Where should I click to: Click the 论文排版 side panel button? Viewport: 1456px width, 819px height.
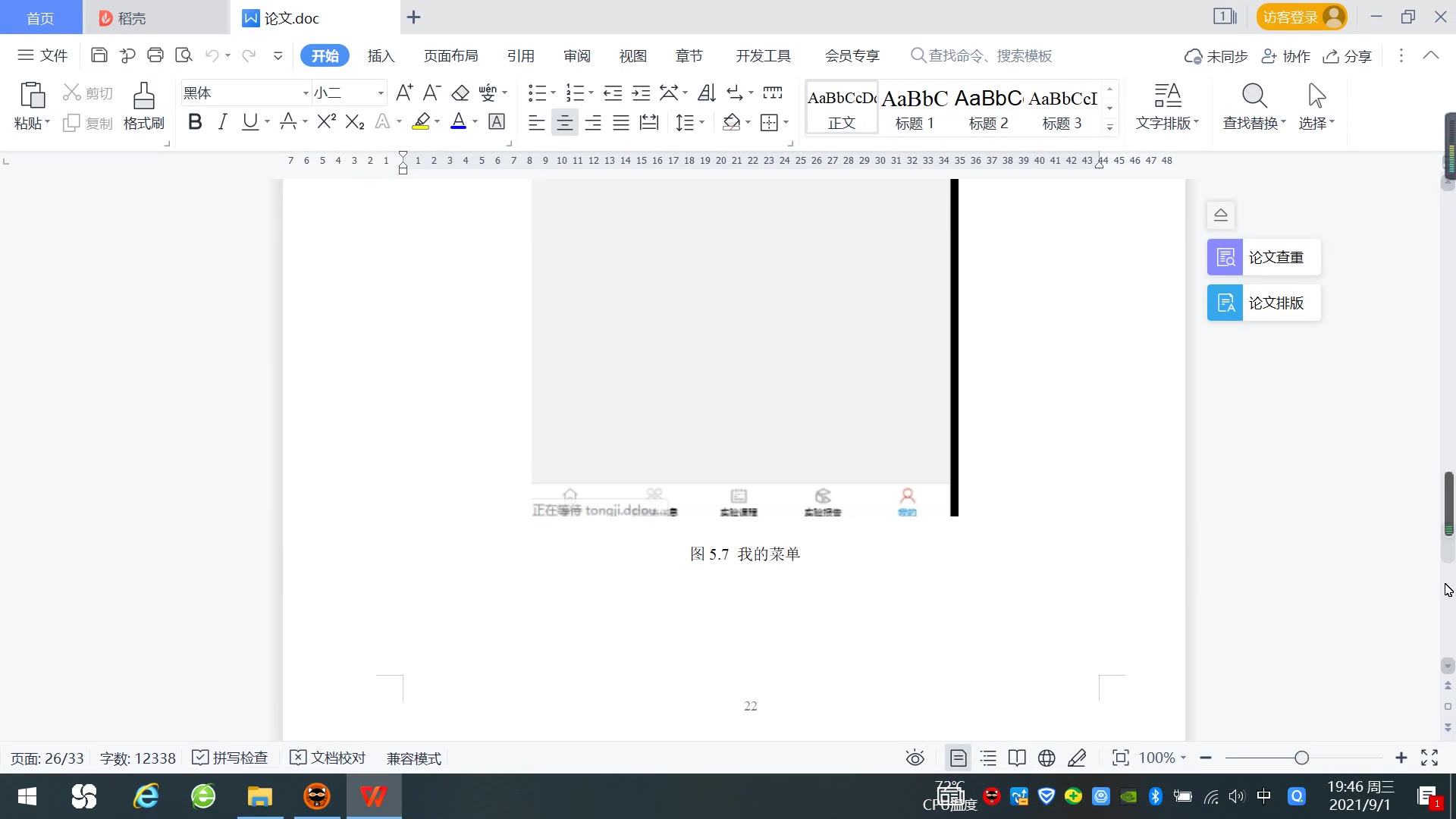(x=1263, y=303)
